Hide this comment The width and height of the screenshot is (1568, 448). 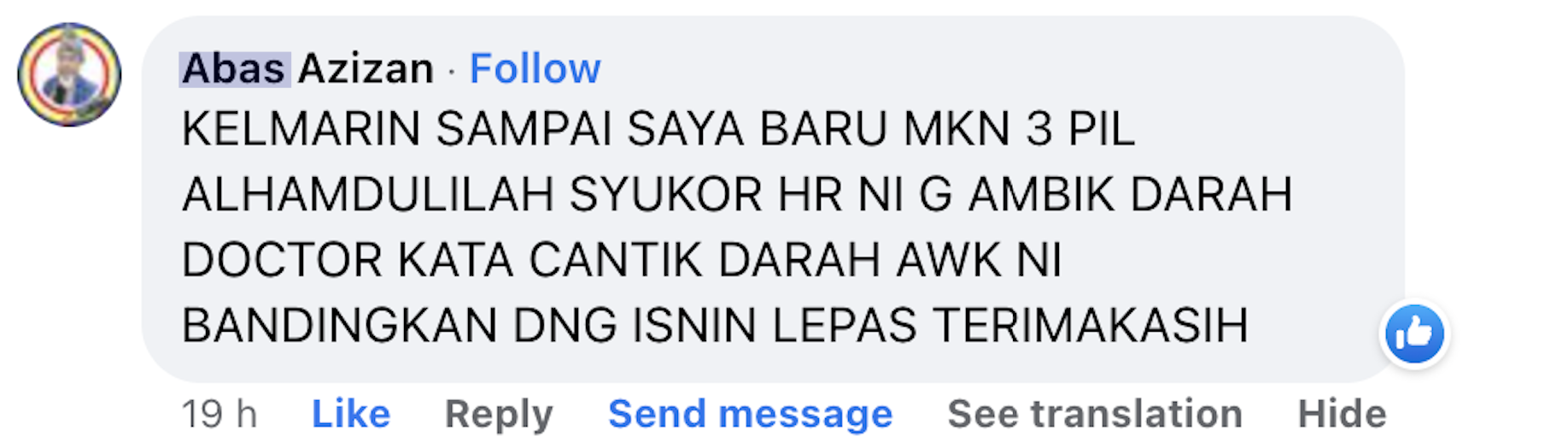click(x=1342, y=414)
